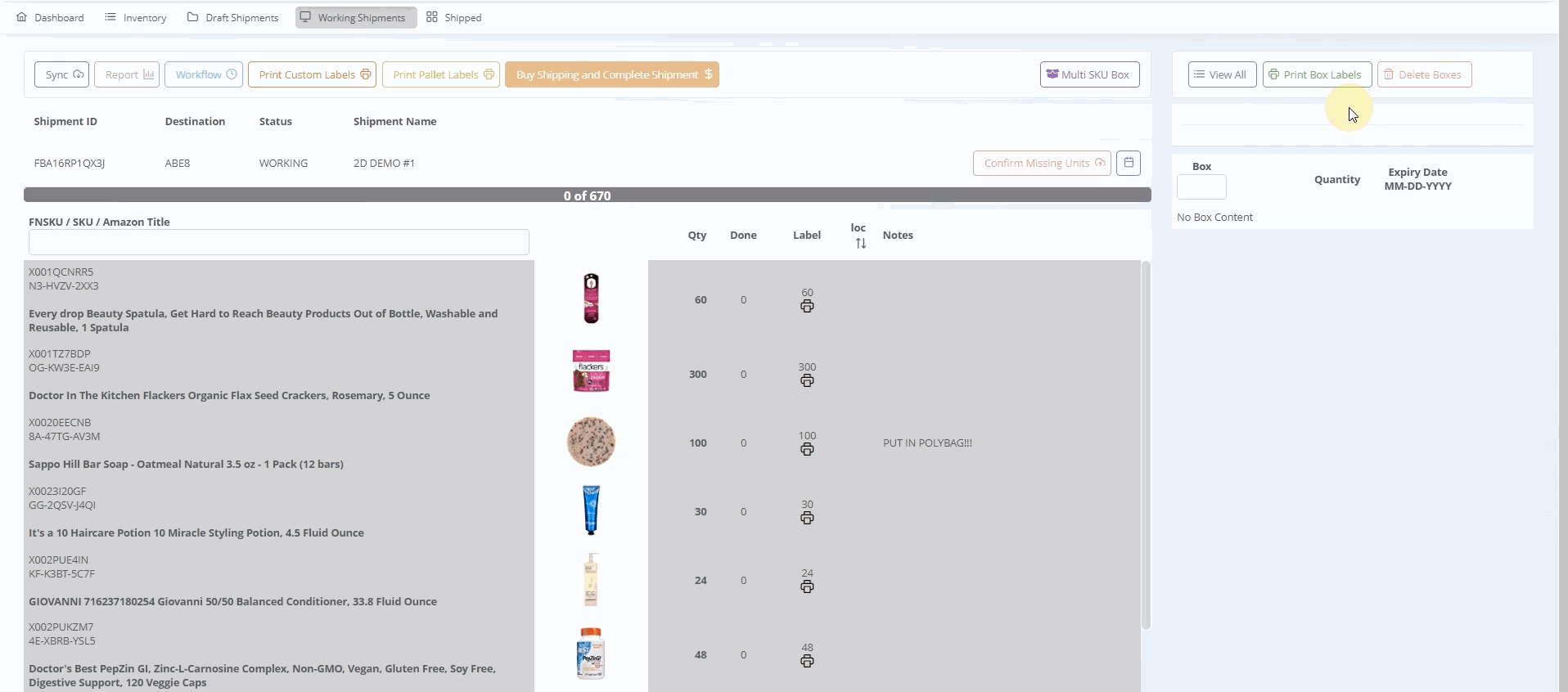This screenshot has width=1568, height=692.
Task: Click printer icon for Beauty Spatula label
Action: point(807,306)
